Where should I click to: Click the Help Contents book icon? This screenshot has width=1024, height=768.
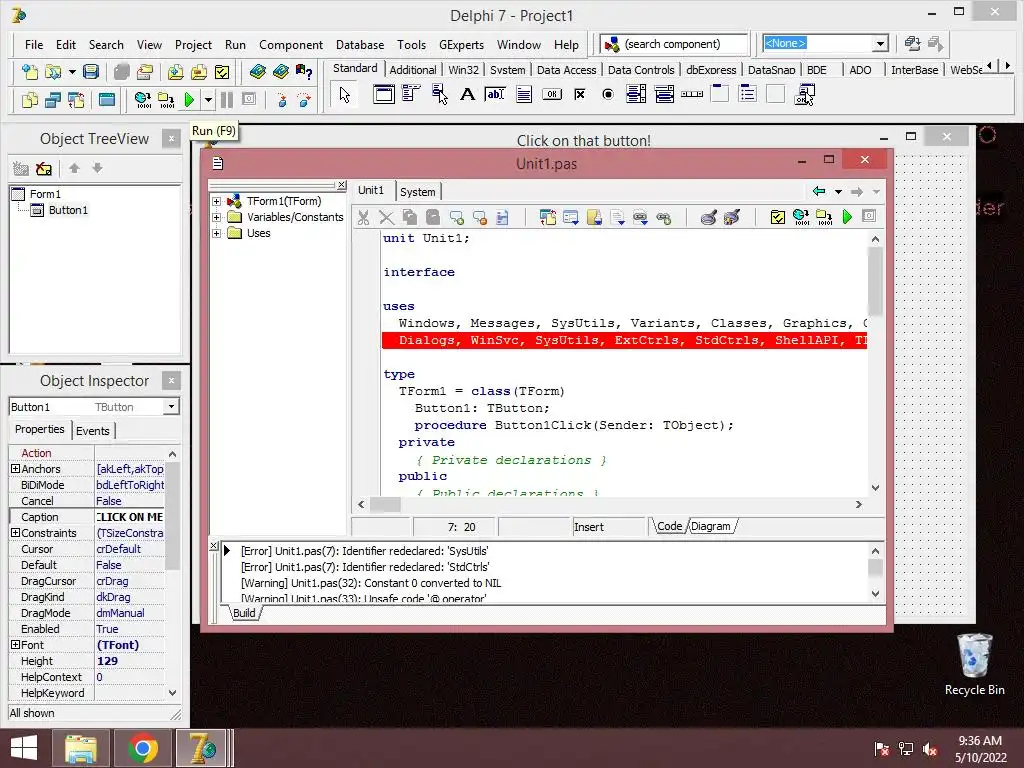(x=257, y=71)
